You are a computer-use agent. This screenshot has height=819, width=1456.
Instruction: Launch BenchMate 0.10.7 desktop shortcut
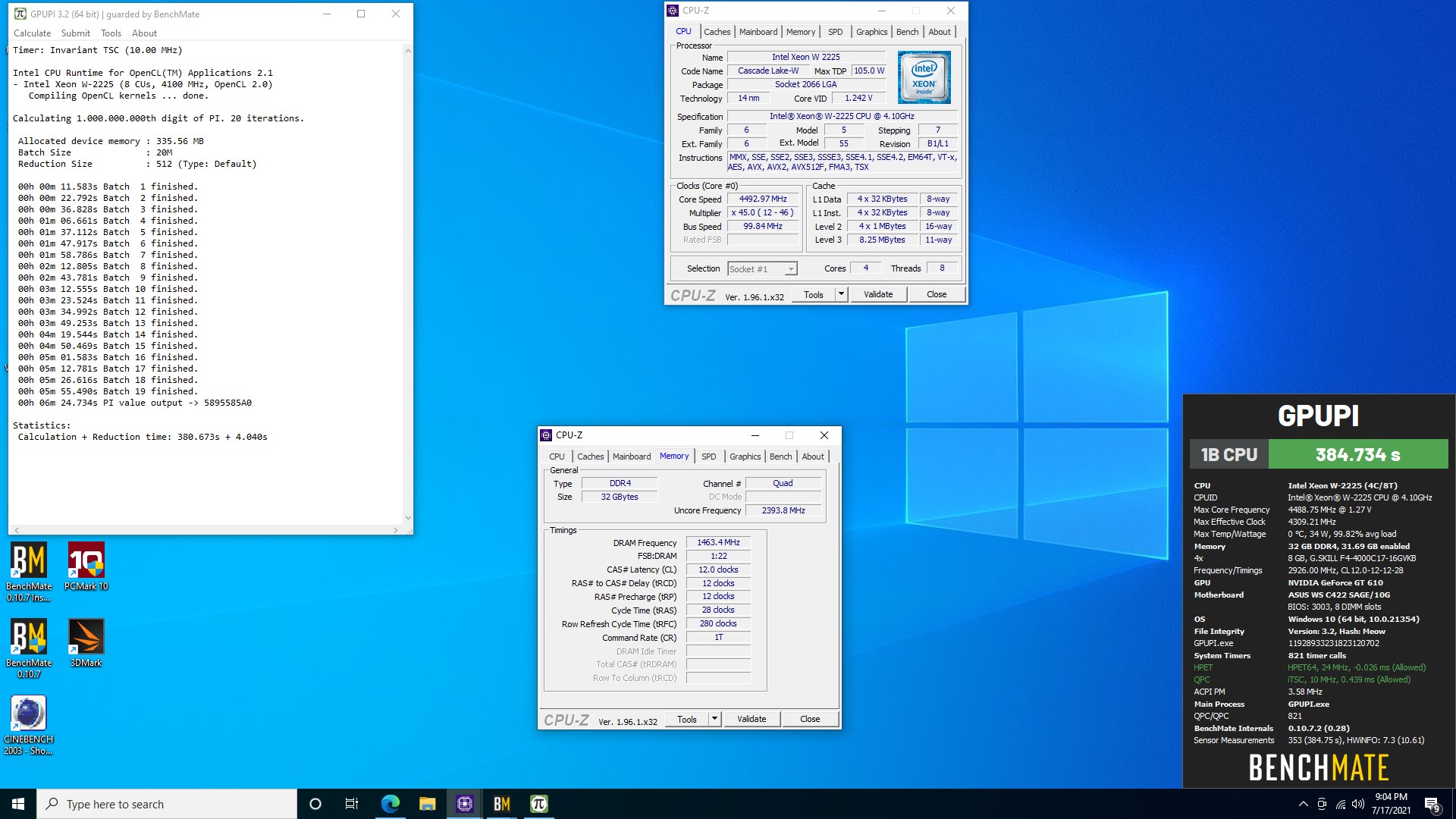tap(29, 648)
